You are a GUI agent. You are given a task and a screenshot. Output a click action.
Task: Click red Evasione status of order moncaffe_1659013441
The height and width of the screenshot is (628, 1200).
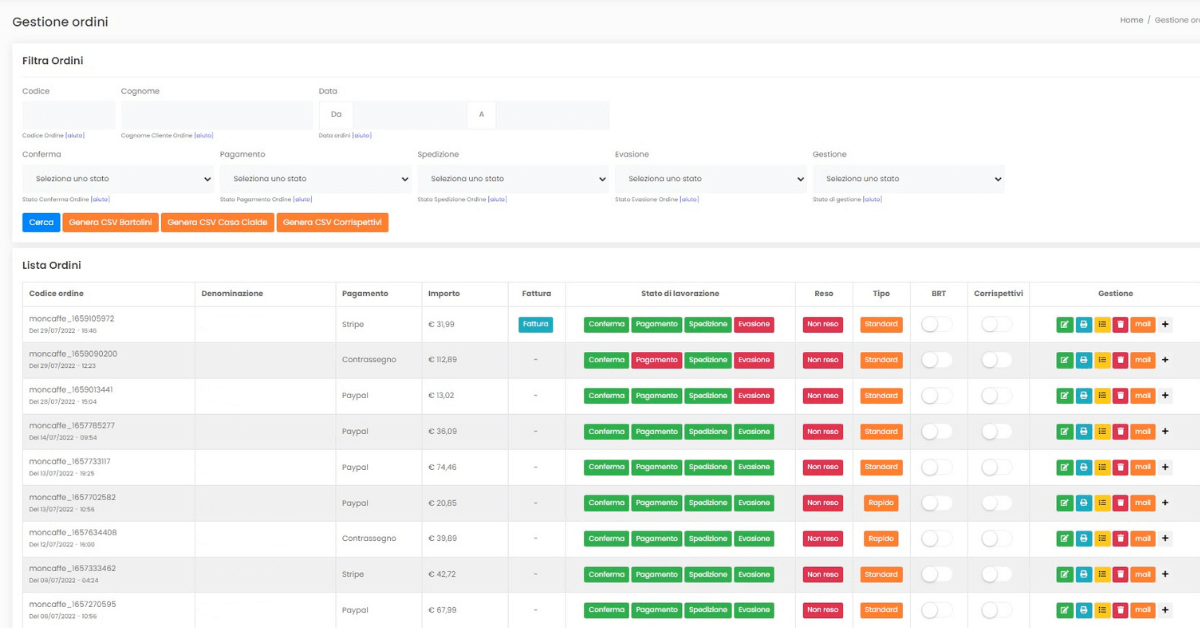click(754, 396)
